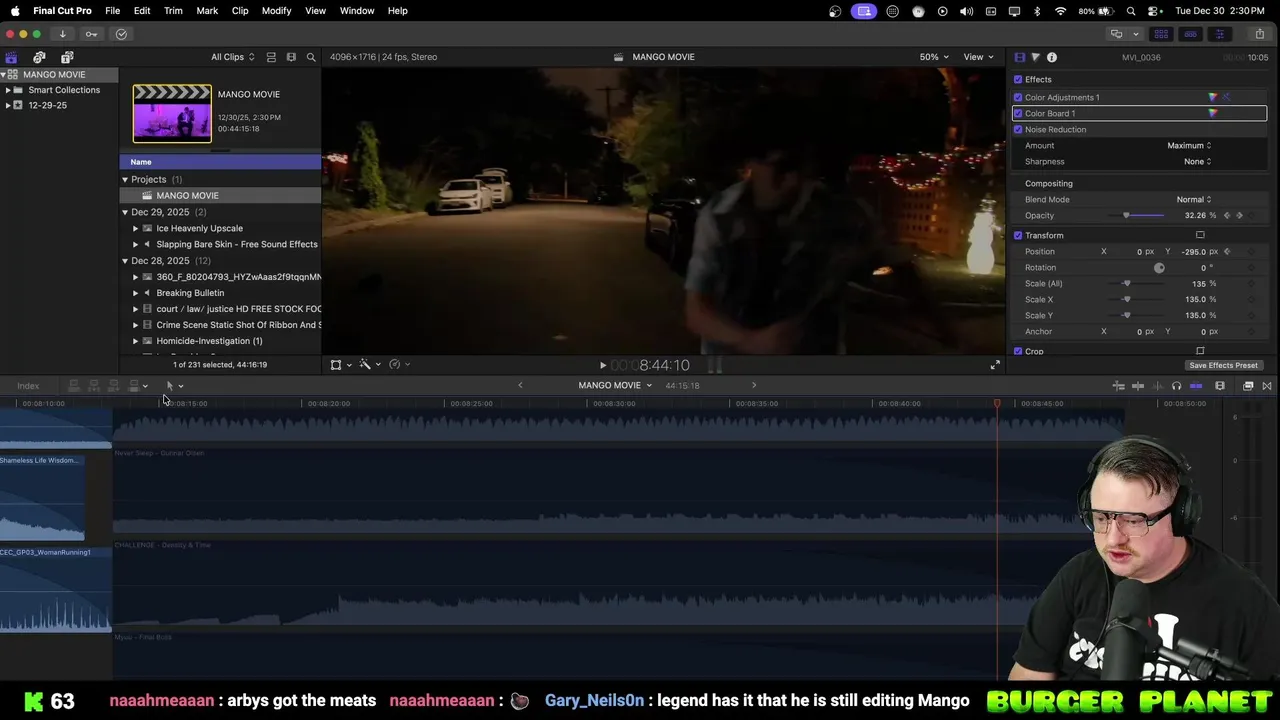Expand the Smart Collections folder

8,90
